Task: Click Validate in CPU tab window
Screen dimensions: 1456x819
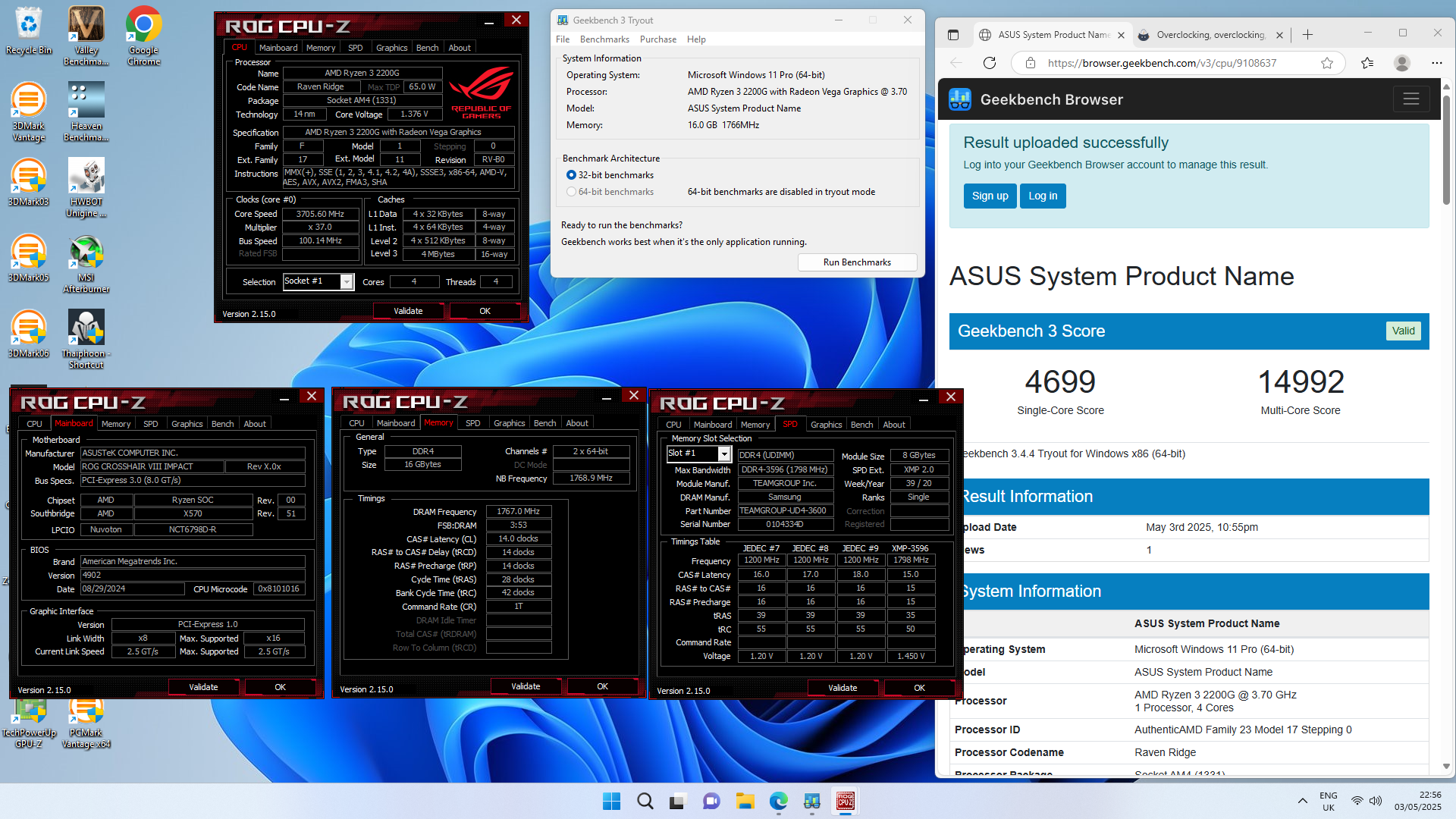Action: tap(408, 311)
